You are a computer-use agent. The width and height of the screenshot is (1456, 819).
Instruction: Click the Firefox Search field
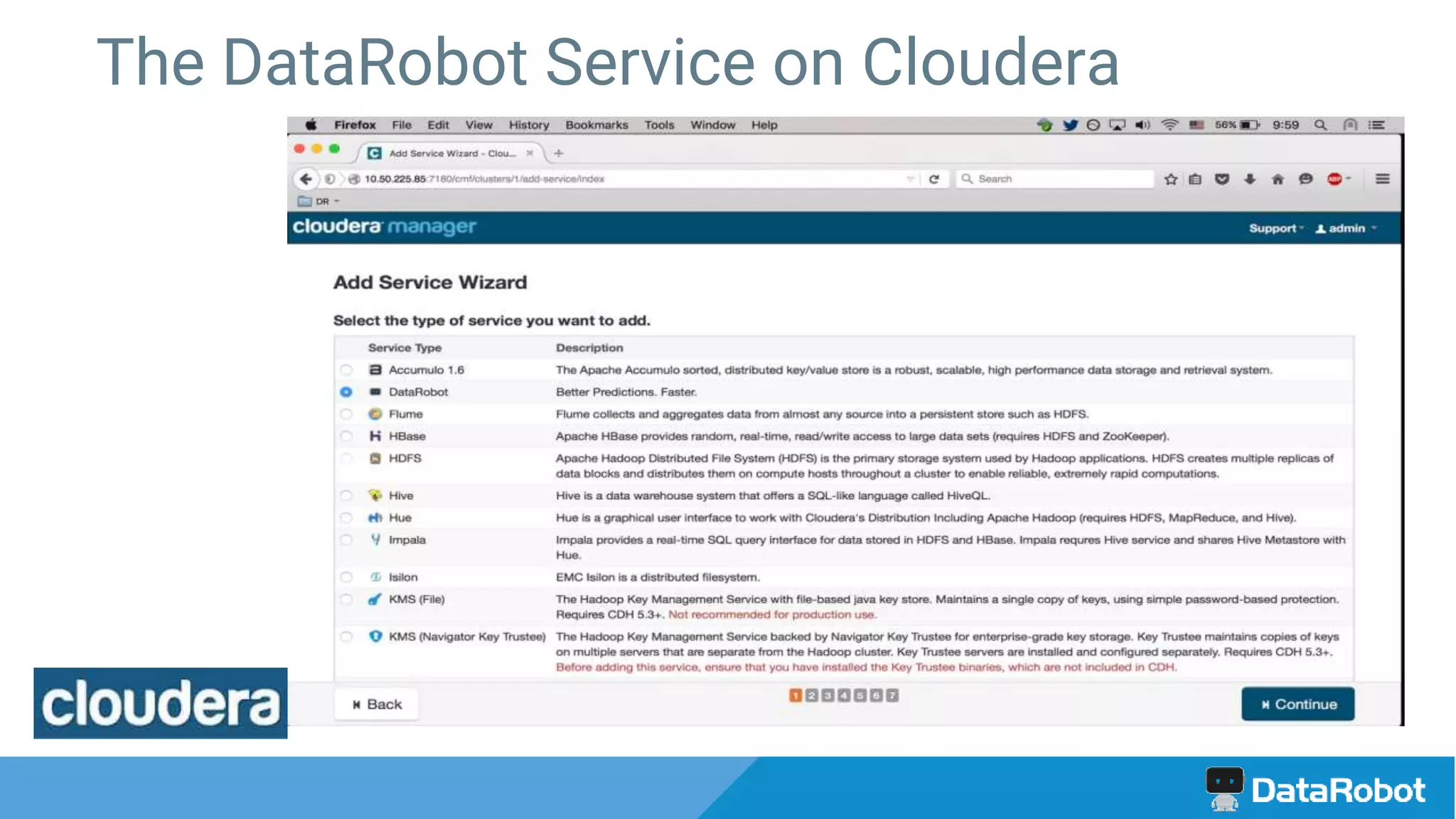tap(1054, 179)
